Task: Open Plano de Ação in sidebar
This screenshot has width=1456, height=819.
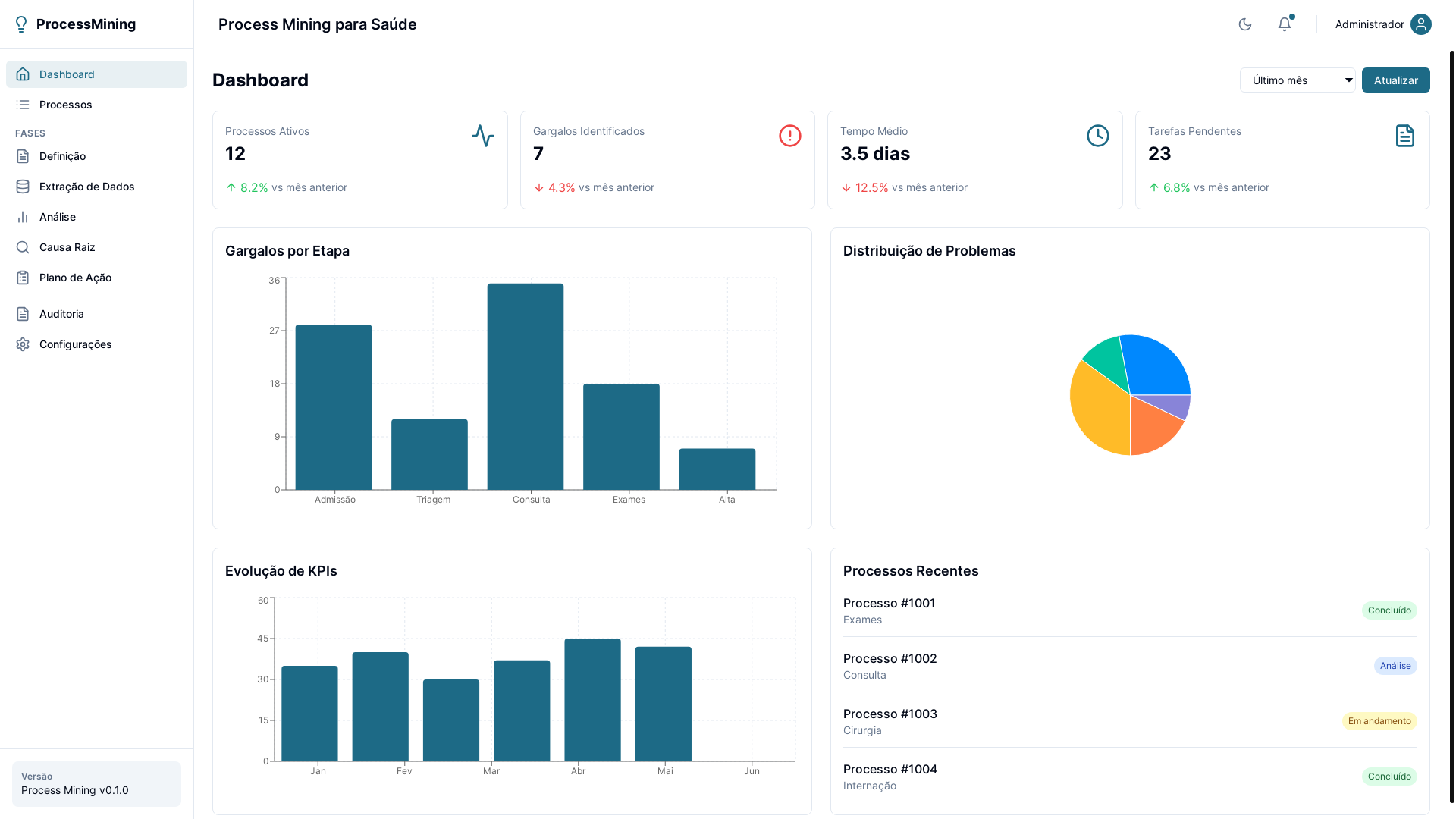Action: (96, 278)
